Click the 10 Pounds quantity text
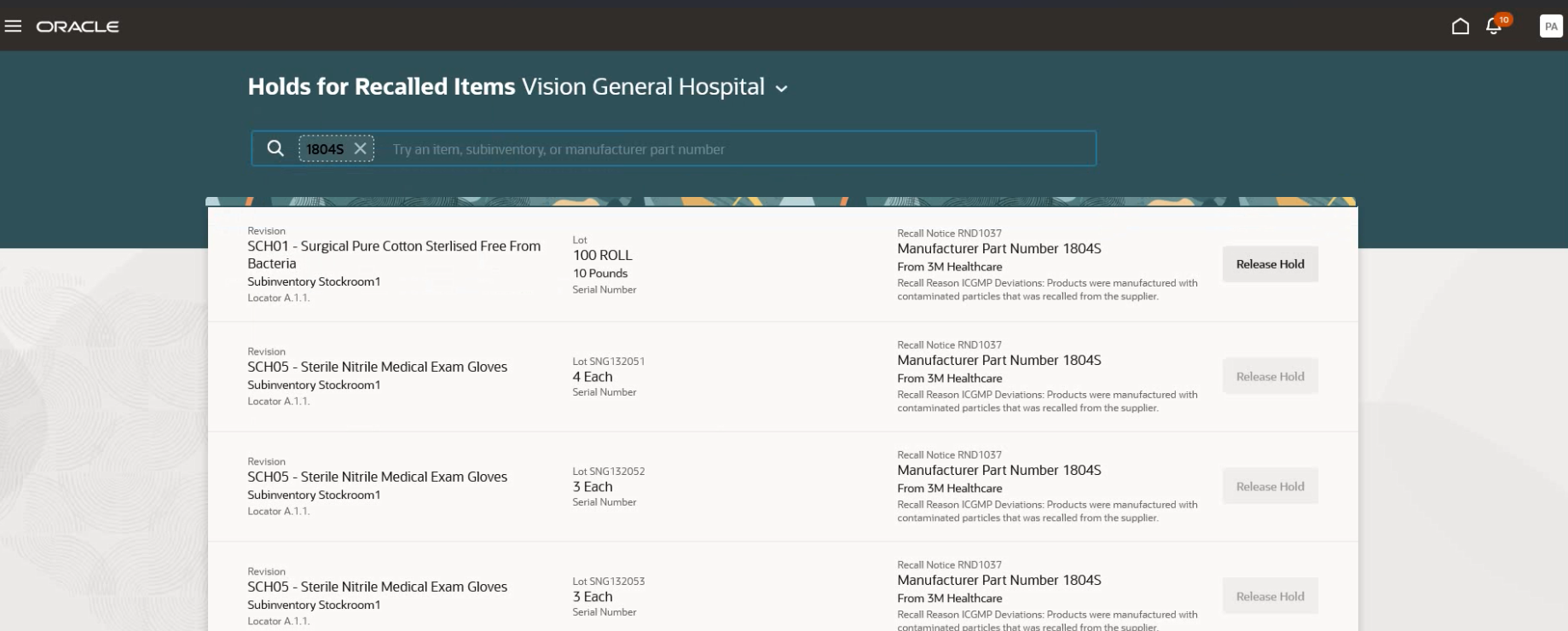 tap(600, 273)
